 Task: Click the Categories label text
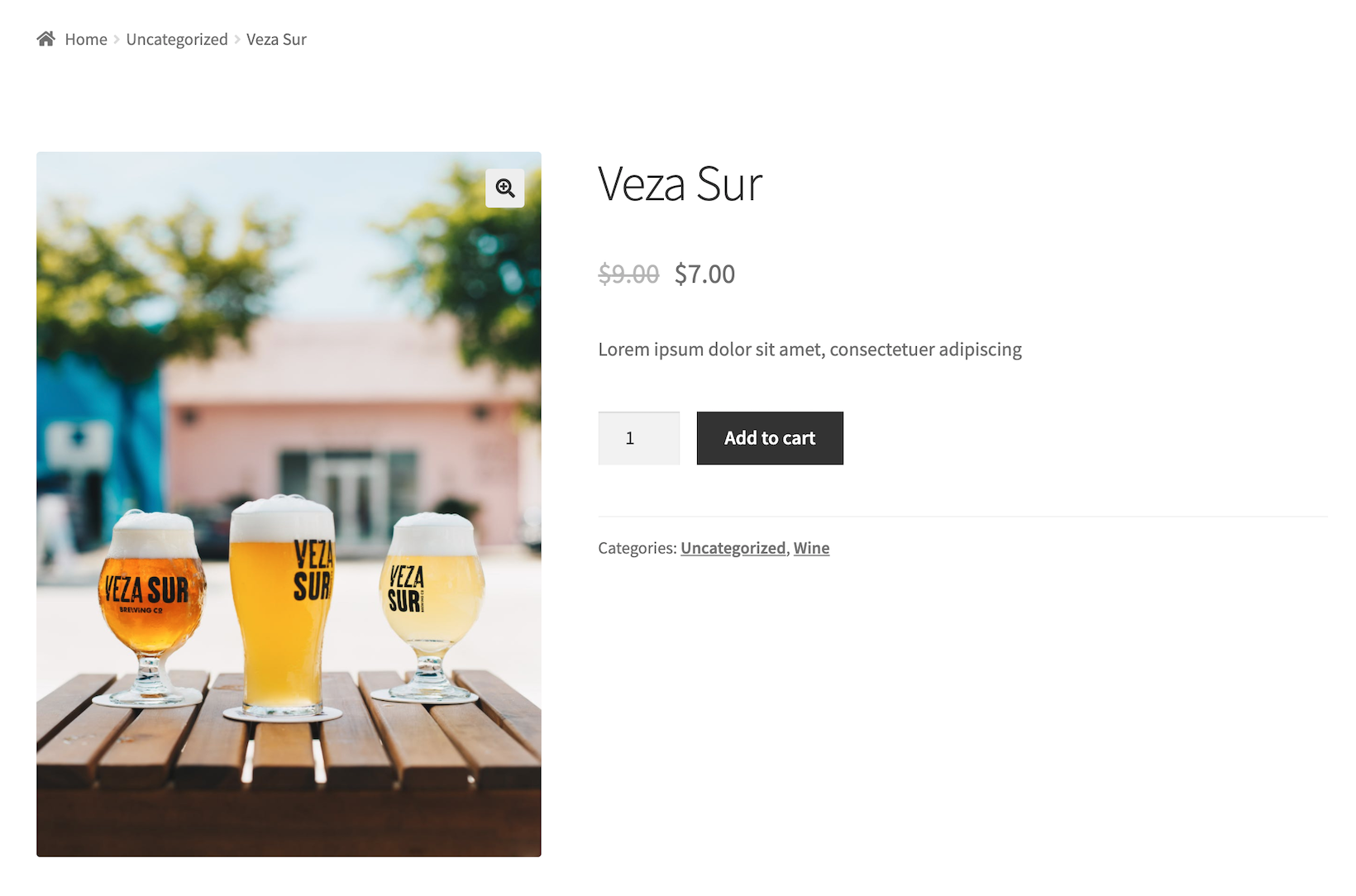637,548
